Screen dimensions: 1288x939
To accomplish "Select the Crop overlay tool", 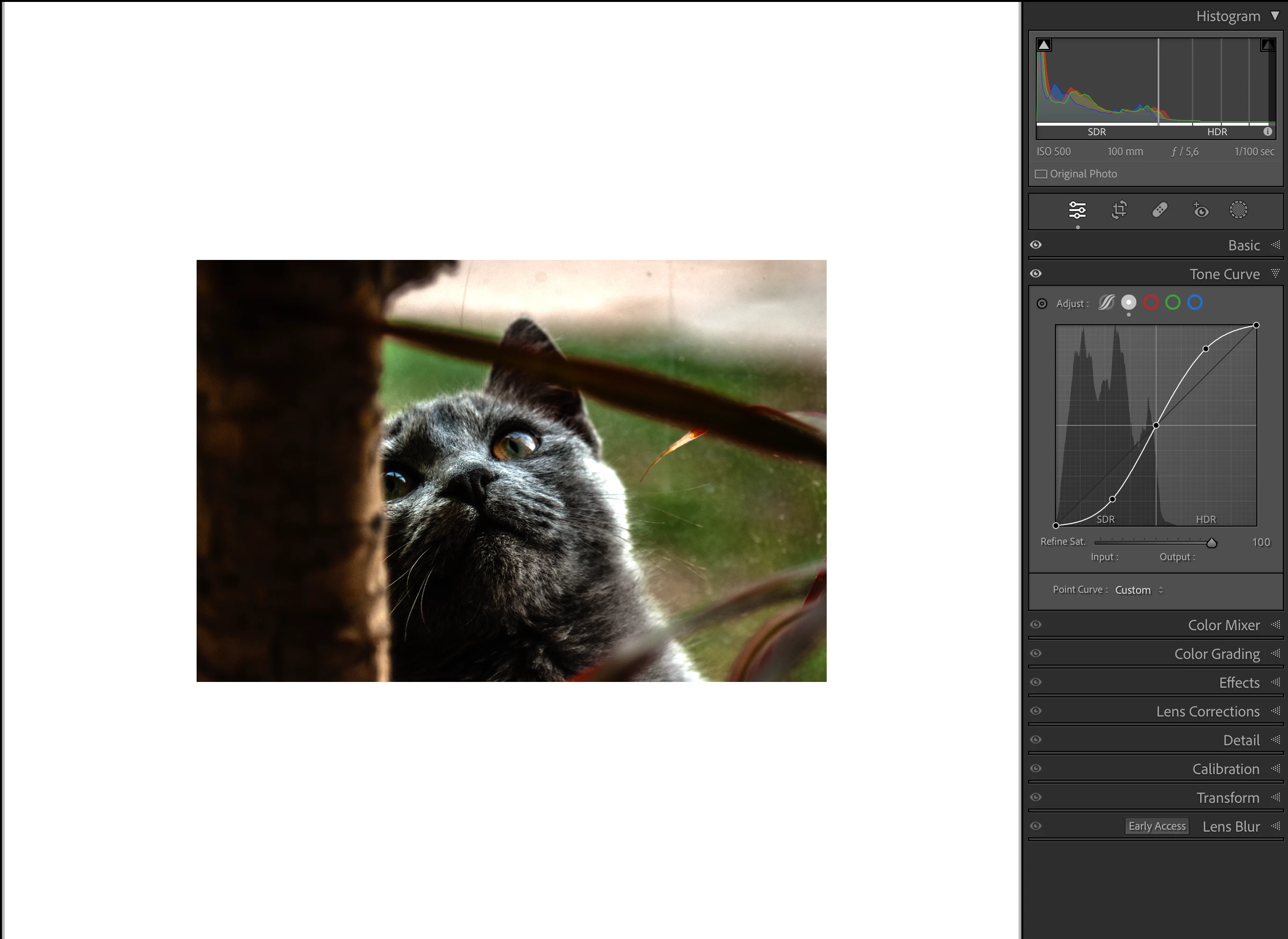I will (x=1119, y=211).
